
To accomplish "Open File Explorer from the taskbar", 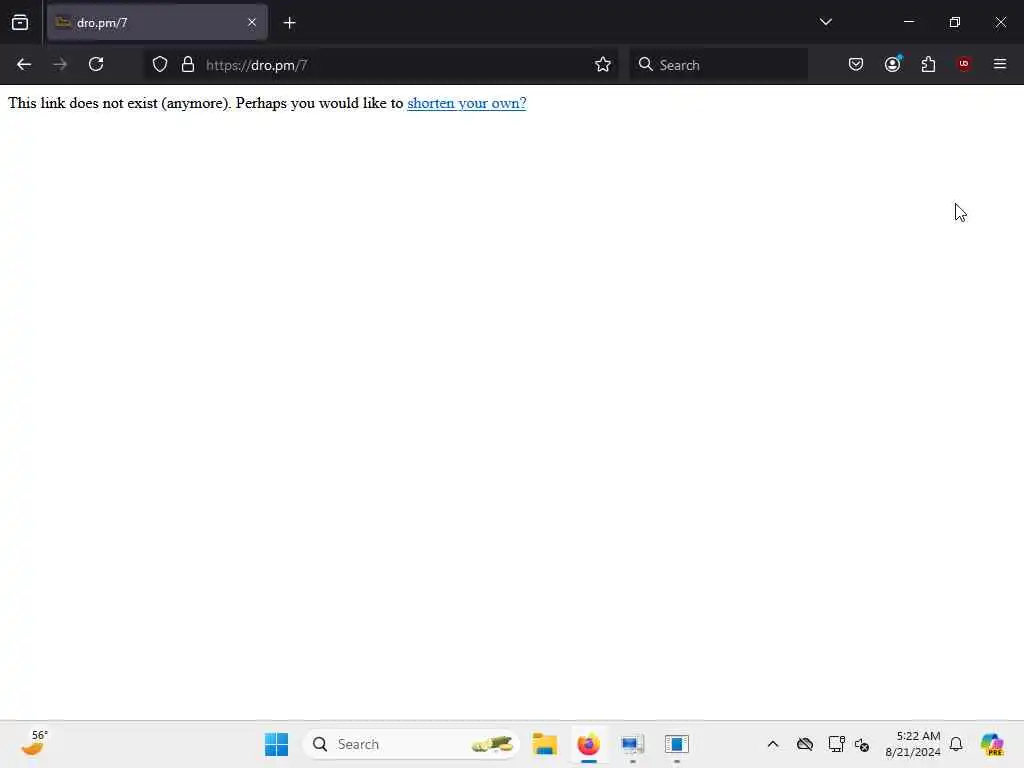I will coord(545,744).
